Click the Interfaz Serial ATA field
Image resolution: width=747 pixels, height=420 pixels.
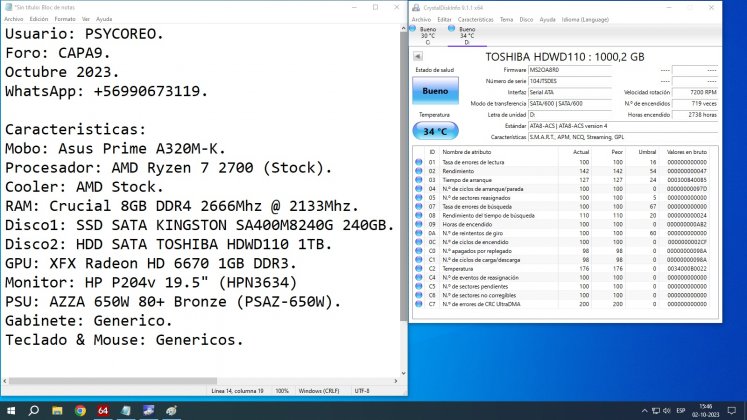[570, 92]
